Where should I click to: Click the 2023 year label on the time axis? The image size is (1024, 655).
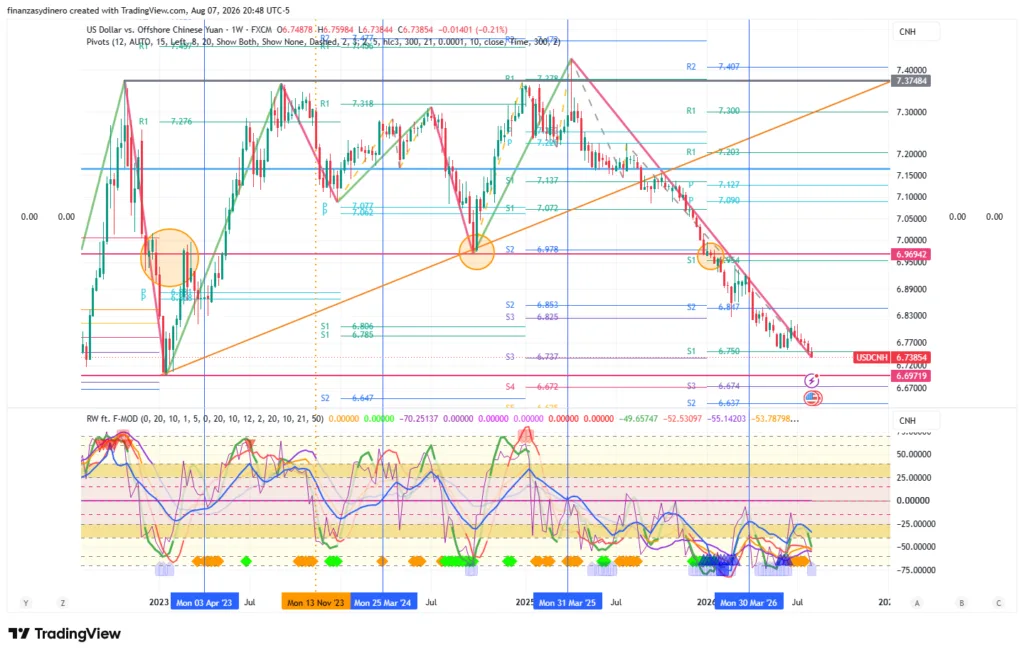[x=159, y=602]
